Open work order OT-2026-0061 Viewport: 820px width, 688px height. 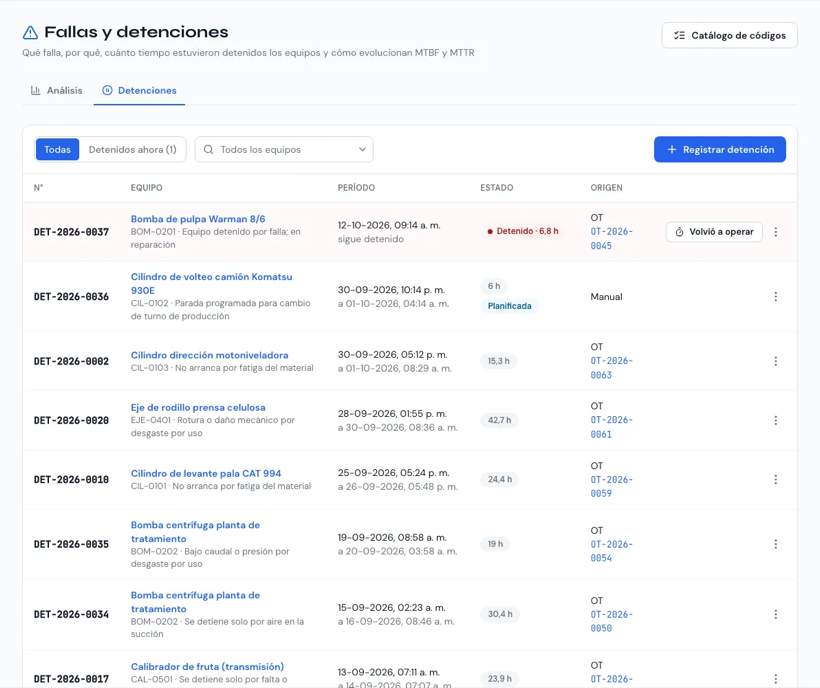(x=611, y=427)
